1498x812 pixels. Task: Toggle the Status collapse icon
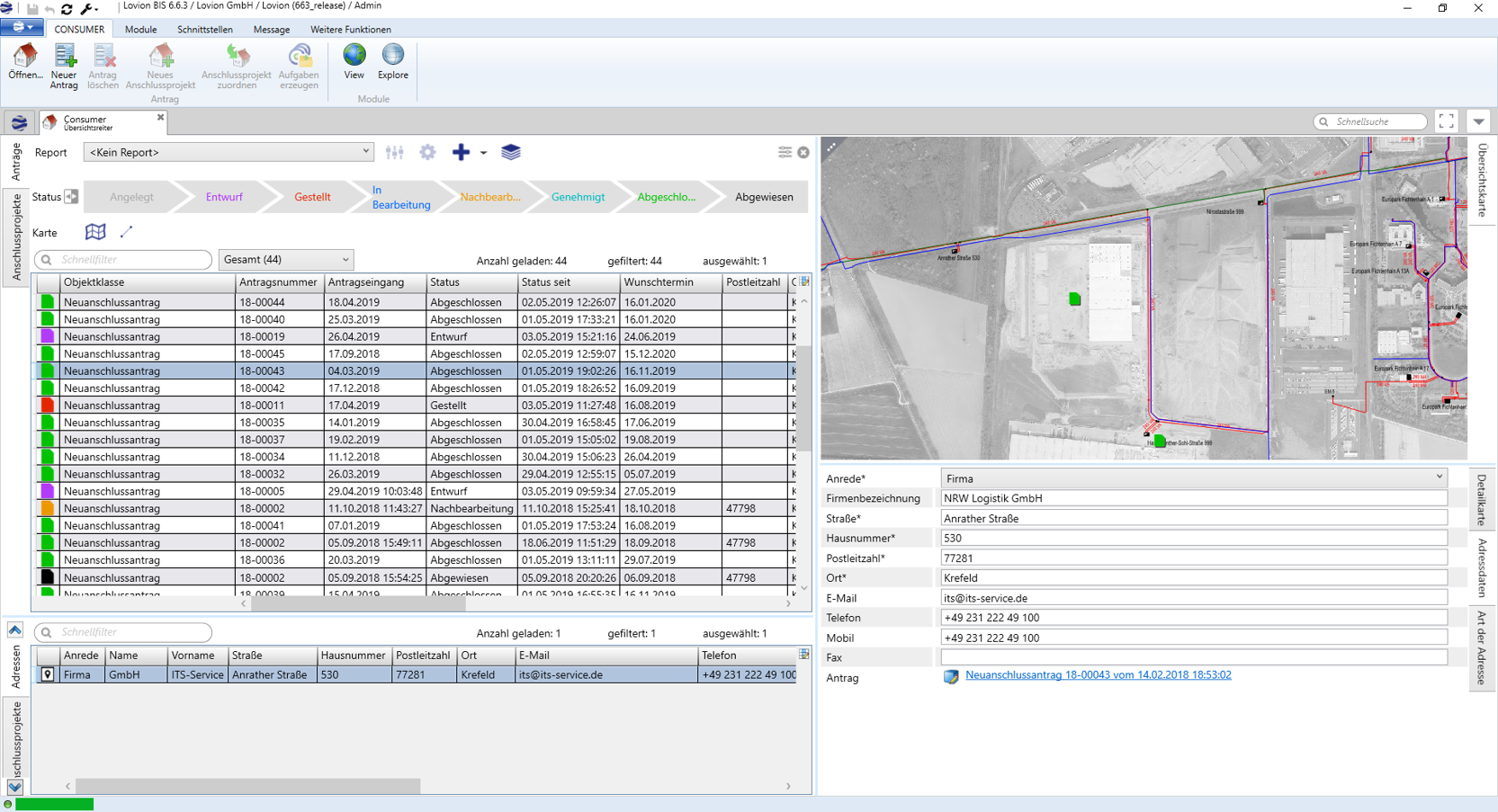click(71, 197)
